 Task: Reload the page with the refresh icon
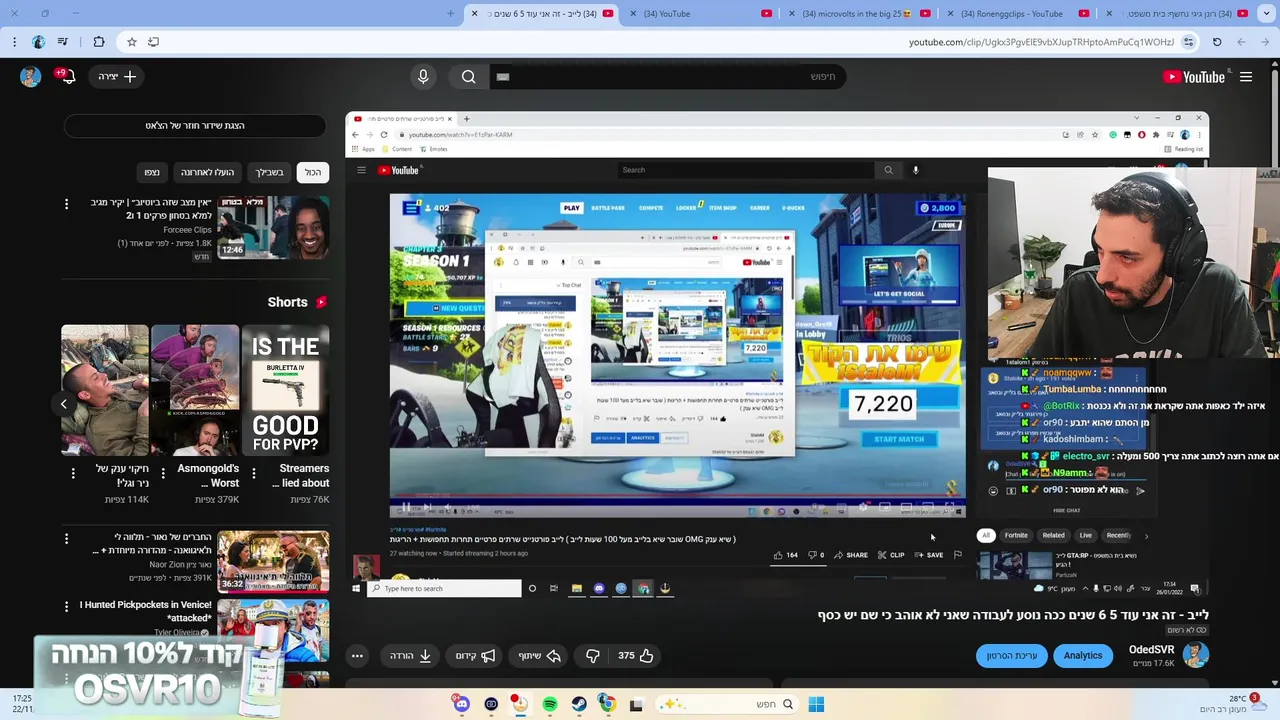[1217, 42]
